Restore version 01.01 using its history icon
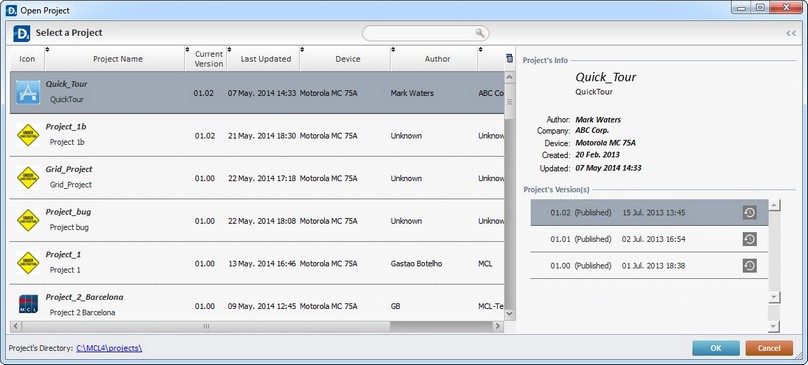The height and width of the screenshot is (365, 808). coord(750,239)
